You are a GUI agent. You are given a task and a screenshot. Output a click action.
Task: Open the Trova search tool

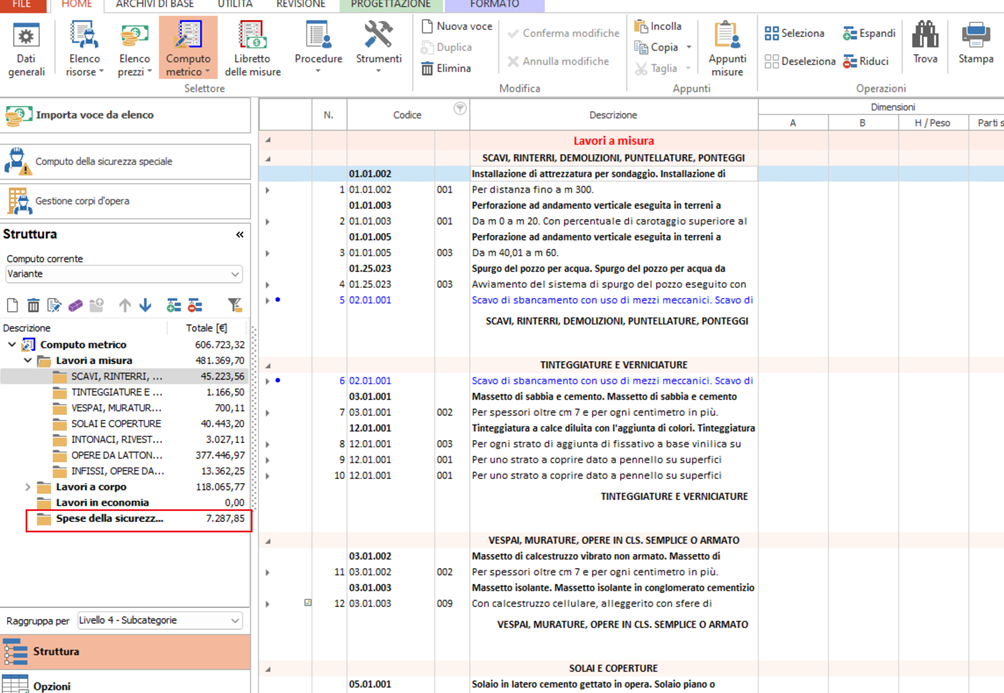click(x=925, y=44)
